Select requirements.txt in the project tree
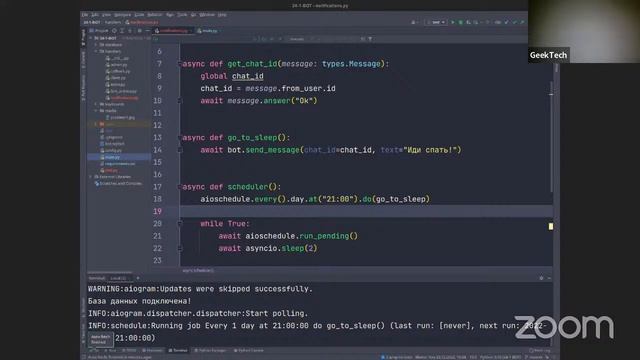 point(118,164)
